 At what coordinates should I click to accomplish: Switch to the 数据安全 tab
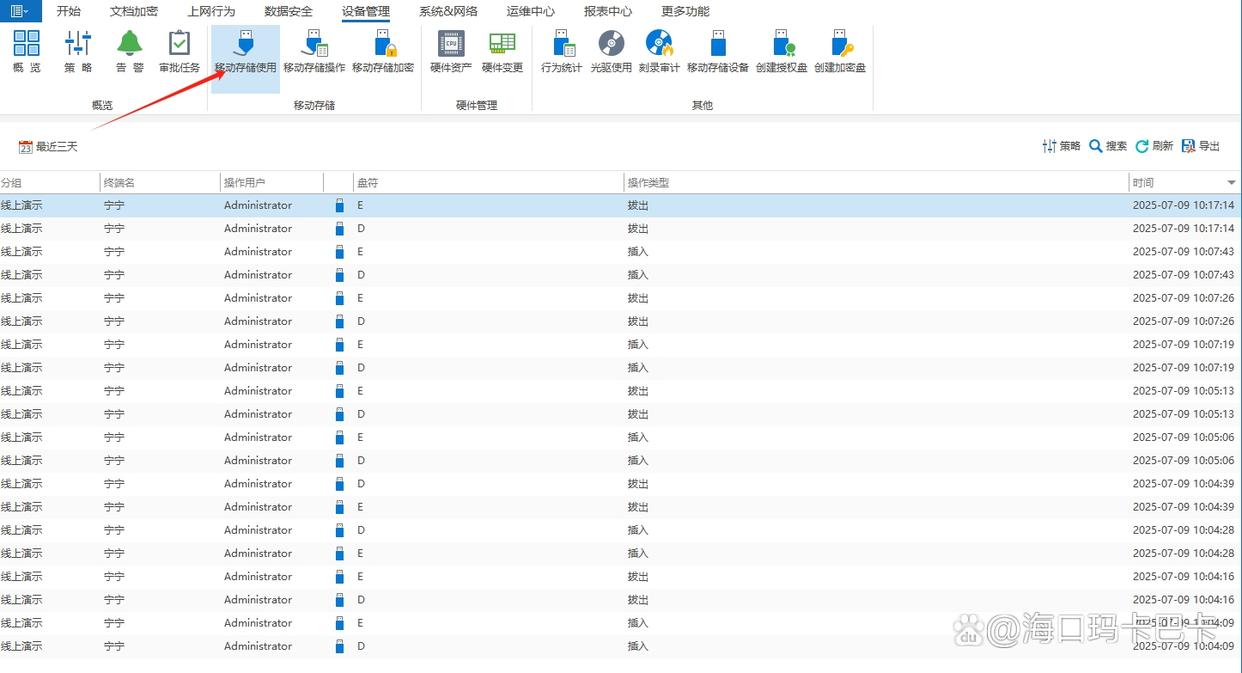click(x=288, y=12)
